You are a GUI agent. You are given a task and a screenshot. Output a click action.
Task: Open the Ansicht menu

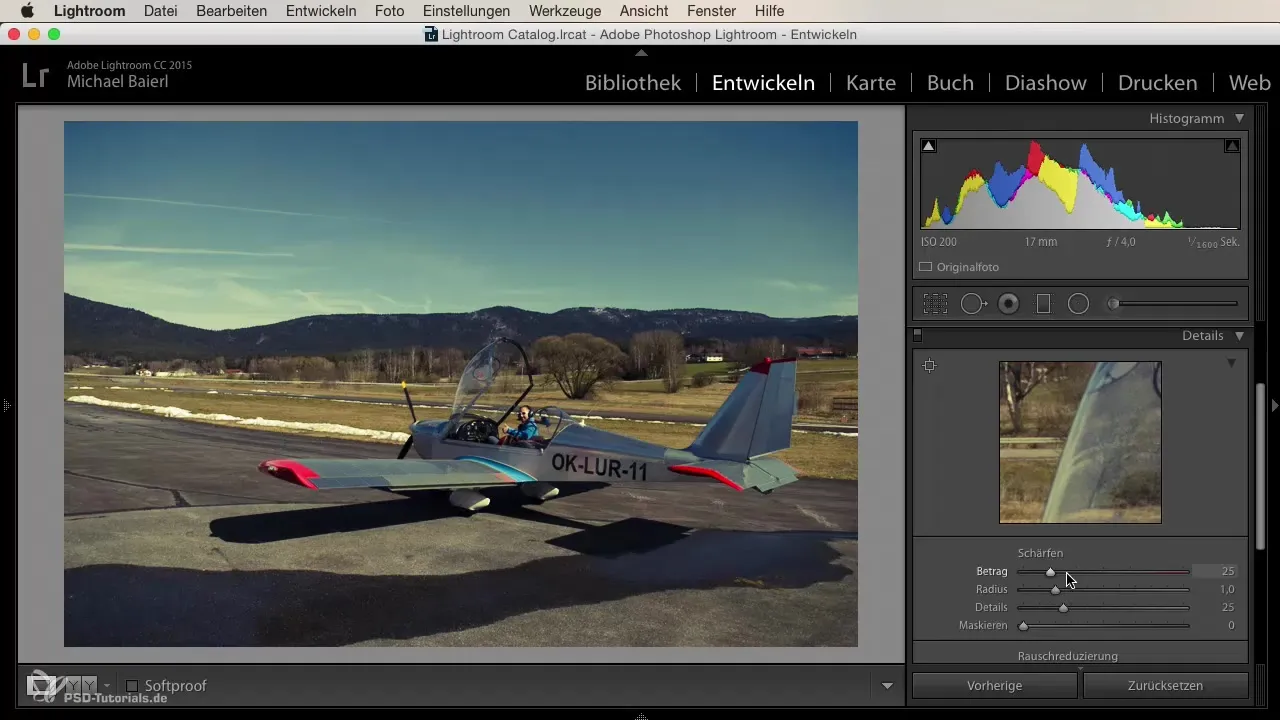[644, 11]
